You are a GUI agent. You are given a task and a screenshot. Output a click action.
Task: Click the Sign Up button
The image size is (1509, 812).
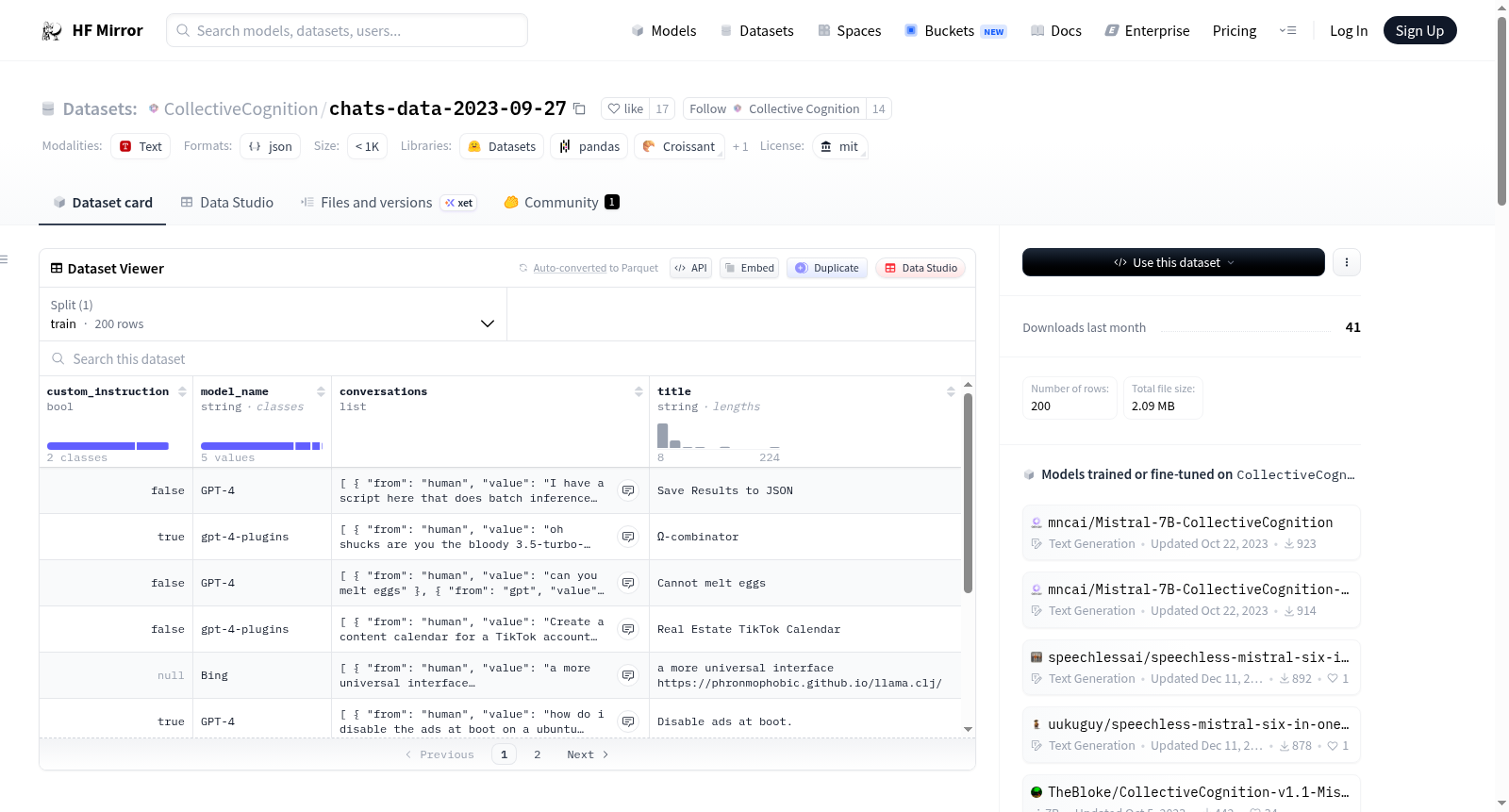(1419, 31)
